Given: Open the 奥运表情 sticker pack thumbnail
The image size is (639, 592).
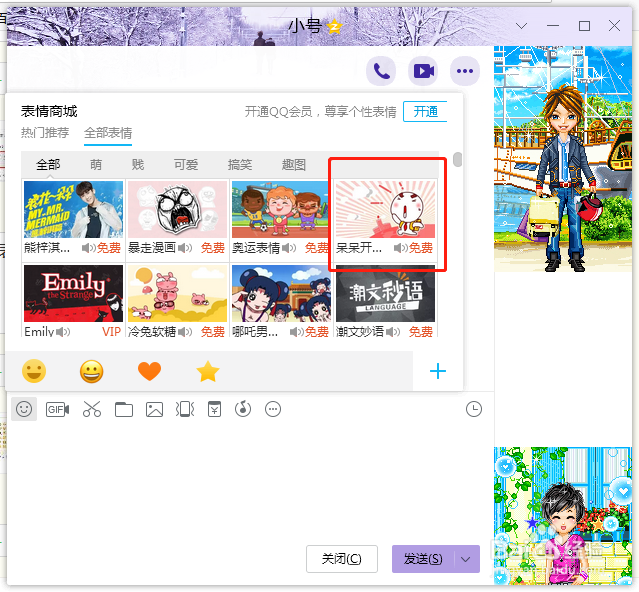Looking at the screenshot, I should click(281, 209).
